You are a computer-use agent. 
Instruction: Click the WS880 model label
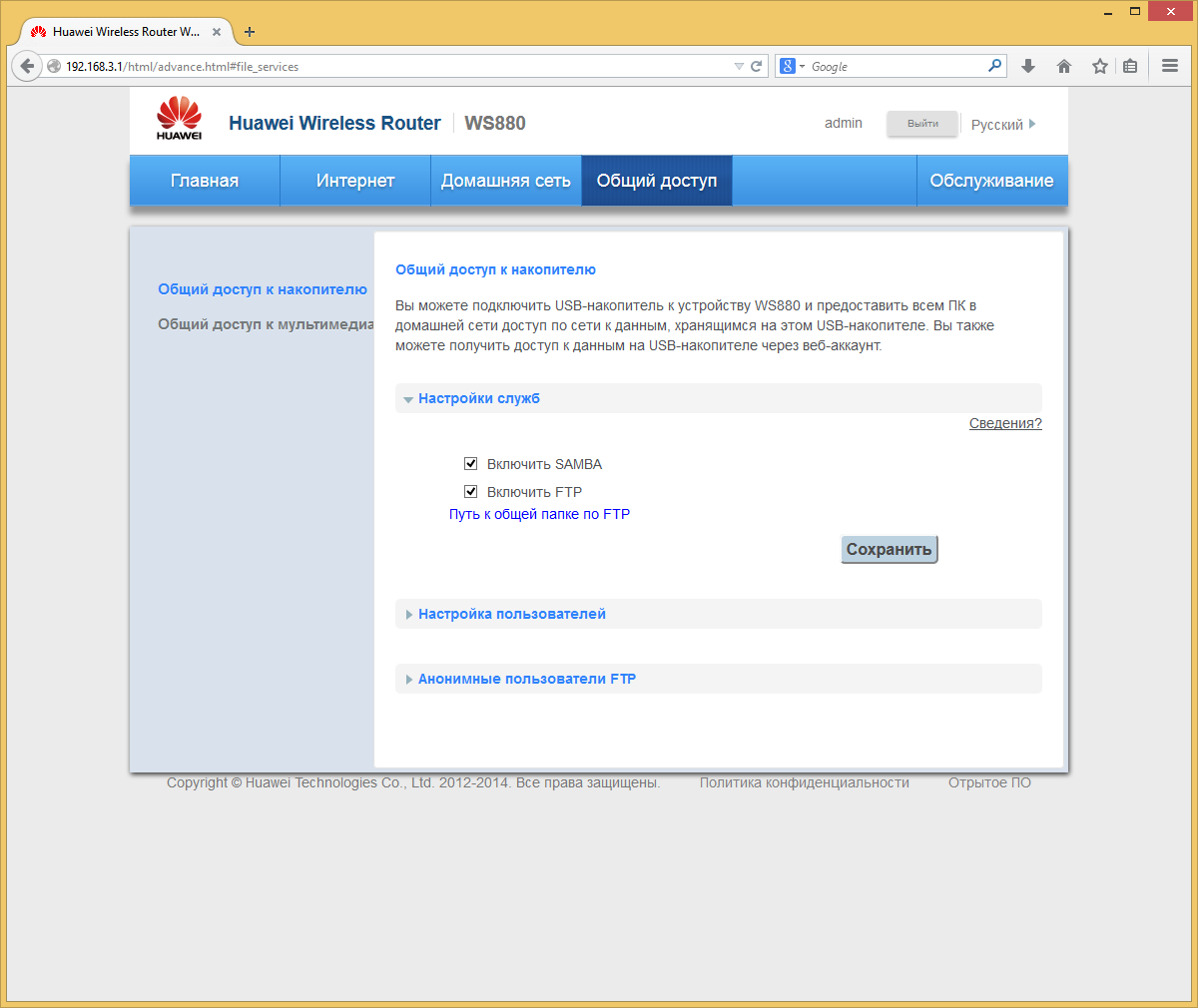[x=495, y=123]
